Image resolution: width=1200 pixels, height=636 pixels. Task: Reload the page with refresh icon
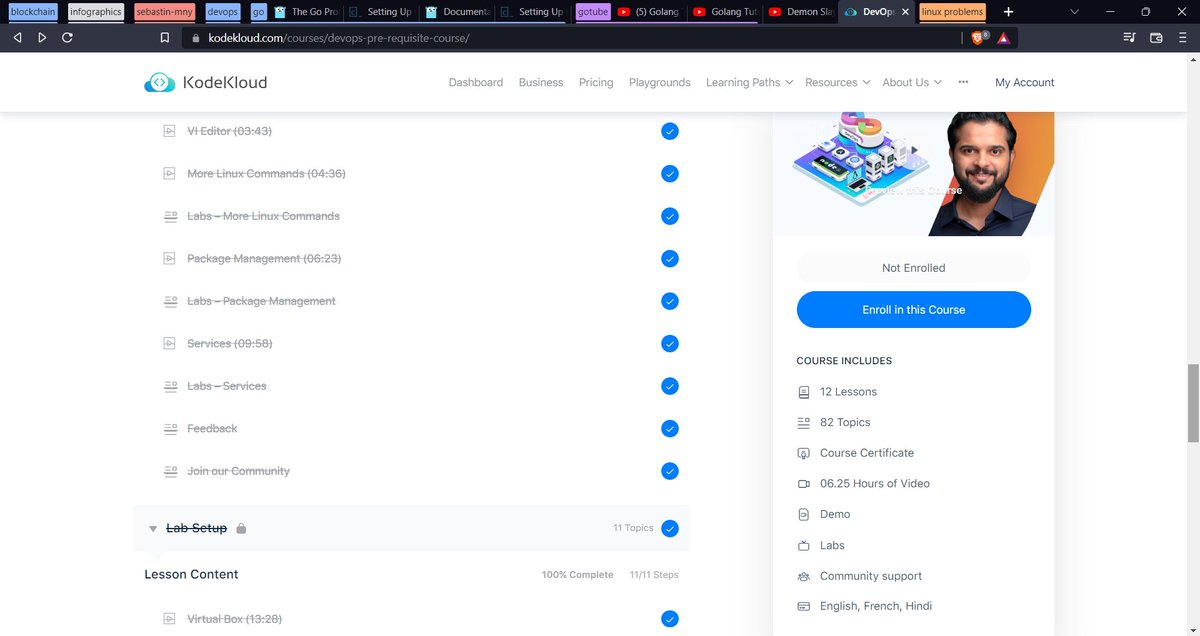(67, 38)
